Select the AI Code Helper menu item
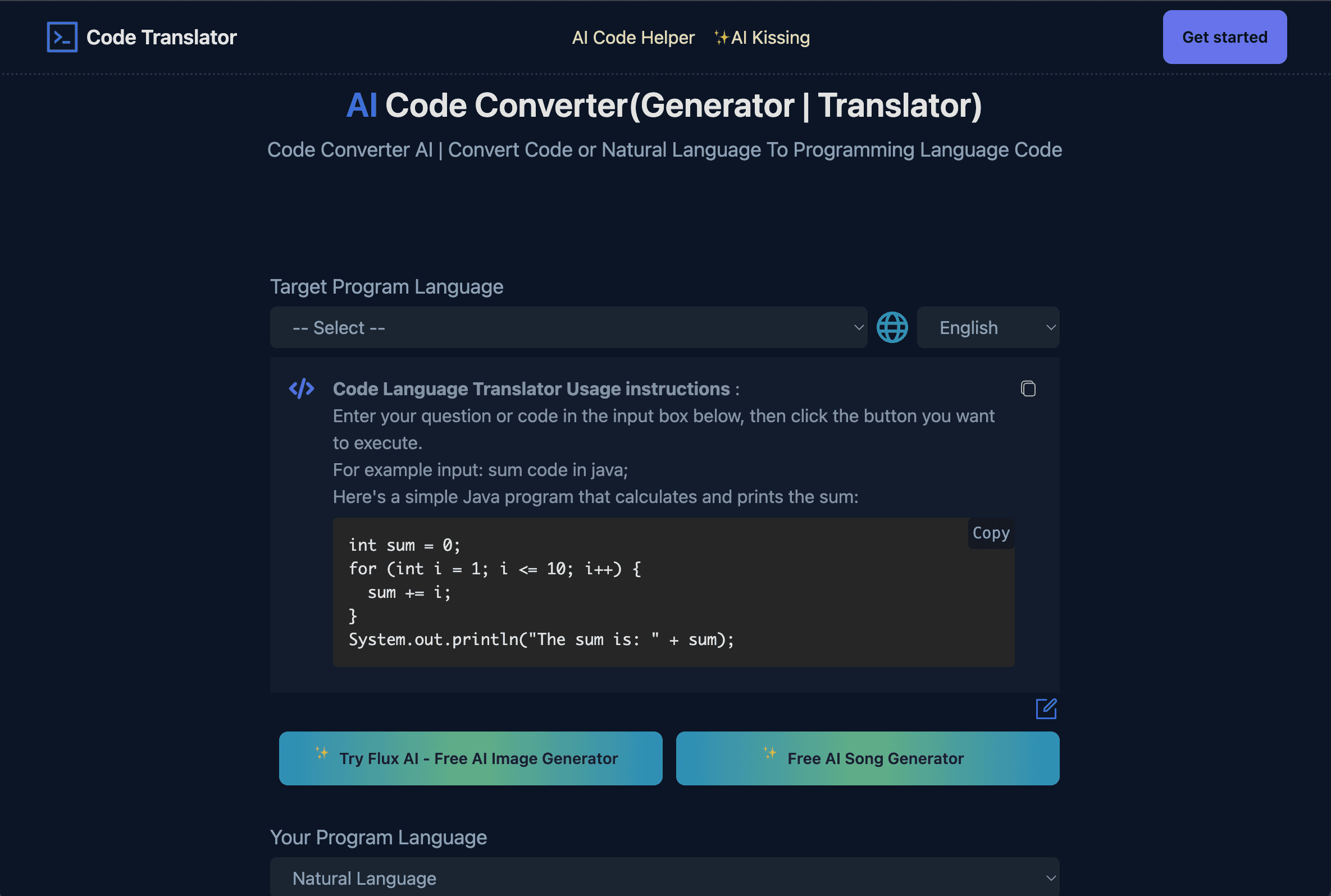Screen dimensions: 1331x896 pyautogui.click(x=634, y=36)
